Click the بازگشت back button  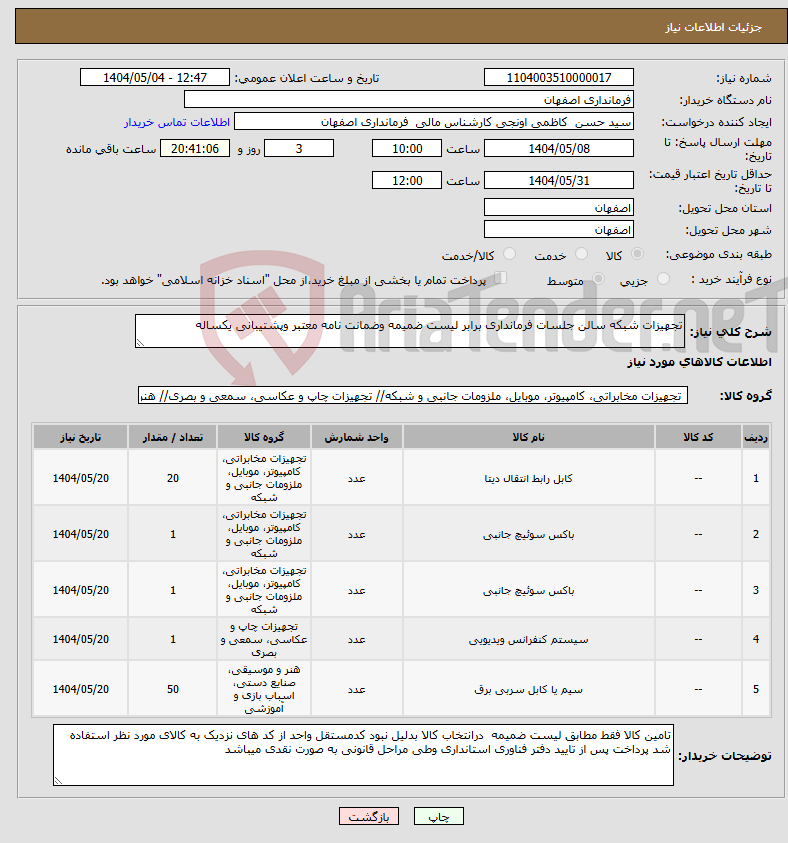369,816
